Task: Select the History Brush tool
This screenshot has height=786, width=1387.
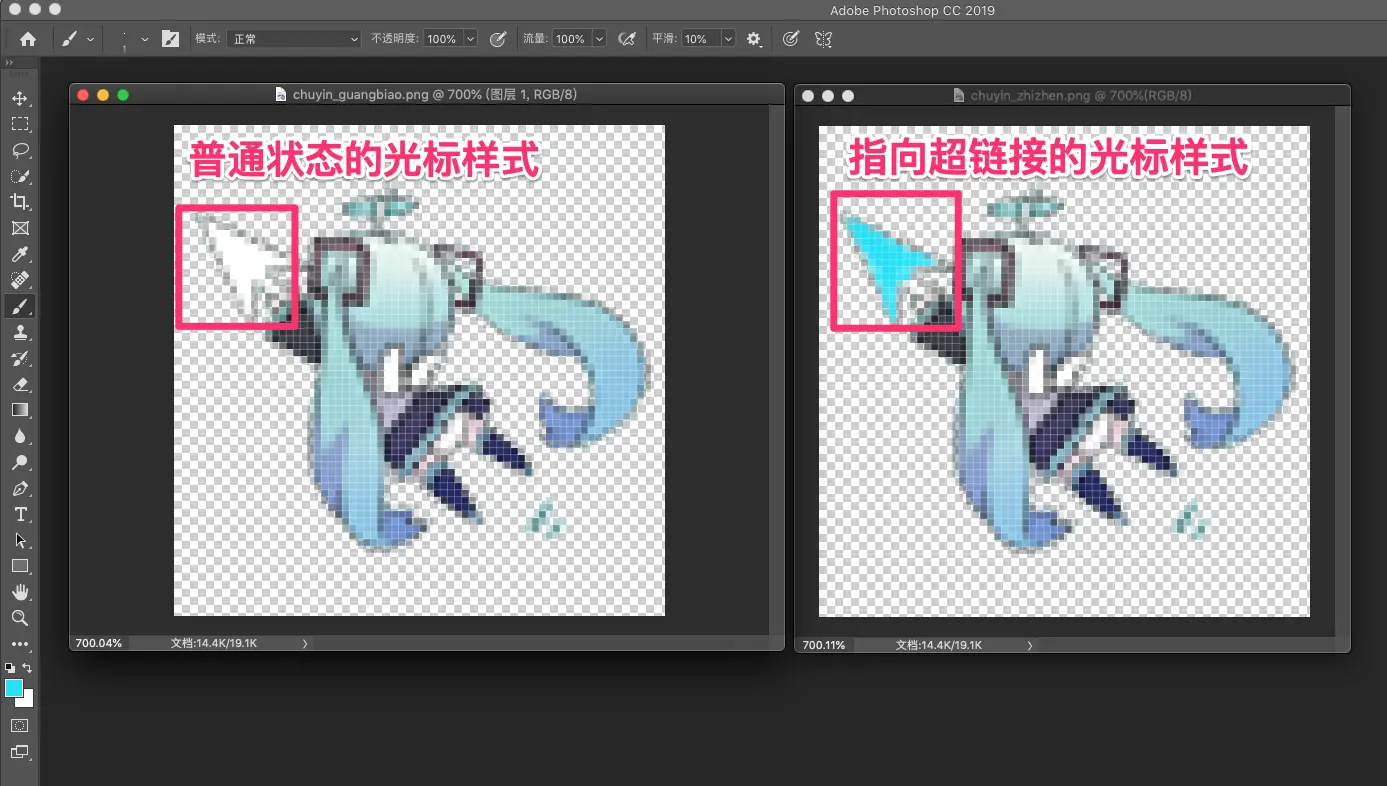Action: [x=19, y=358]
